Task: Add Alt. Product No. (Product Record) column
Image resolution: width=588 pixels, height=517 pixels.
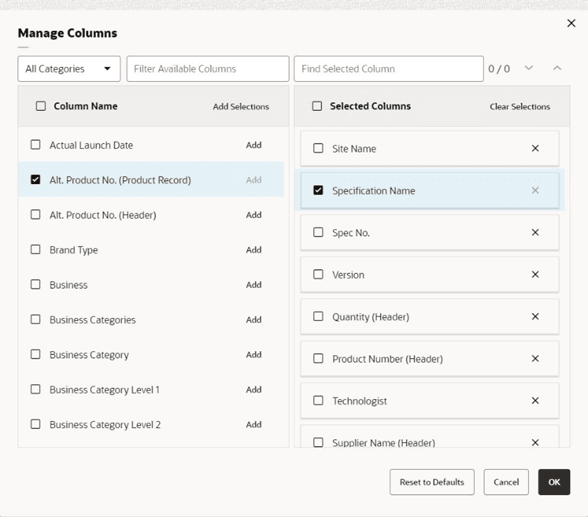Action: (x=254, y=180)
